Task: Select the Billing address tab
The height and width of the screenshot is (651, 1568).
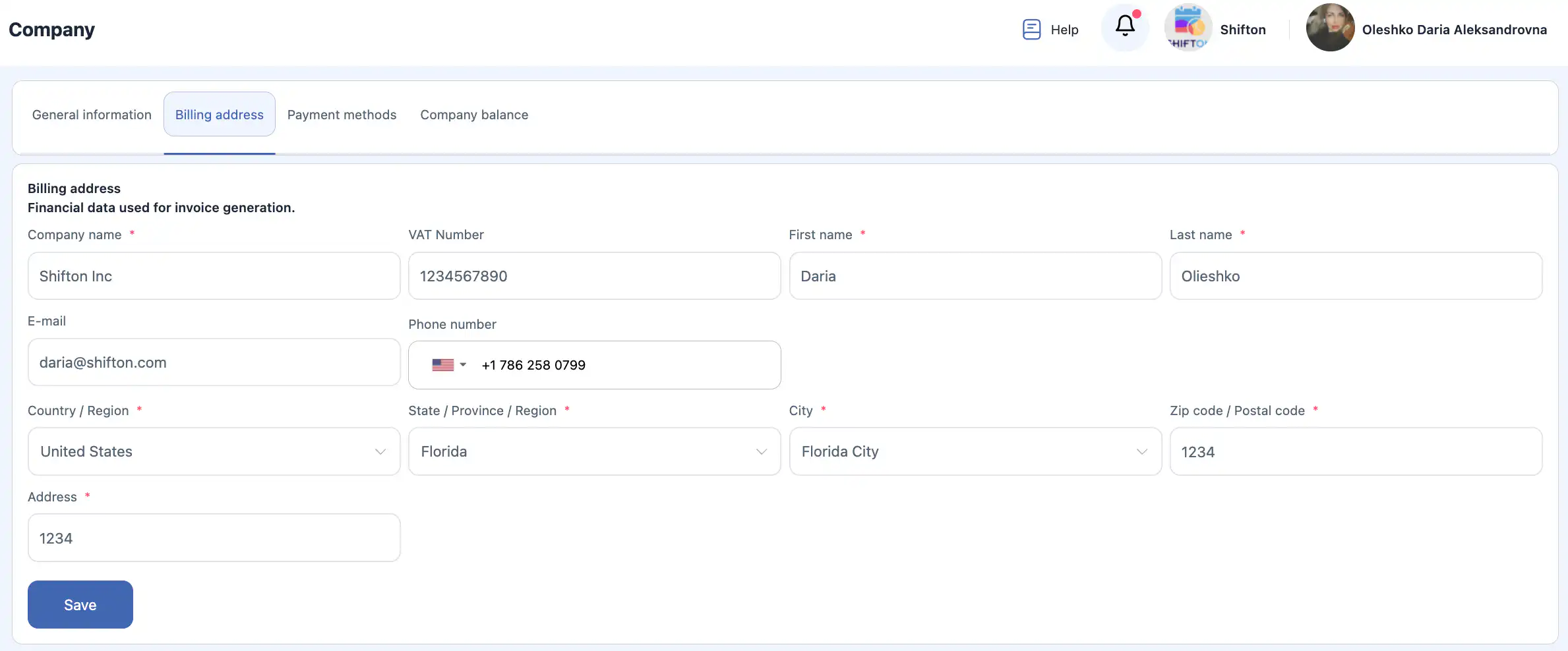Action: [x=220, y=115]
